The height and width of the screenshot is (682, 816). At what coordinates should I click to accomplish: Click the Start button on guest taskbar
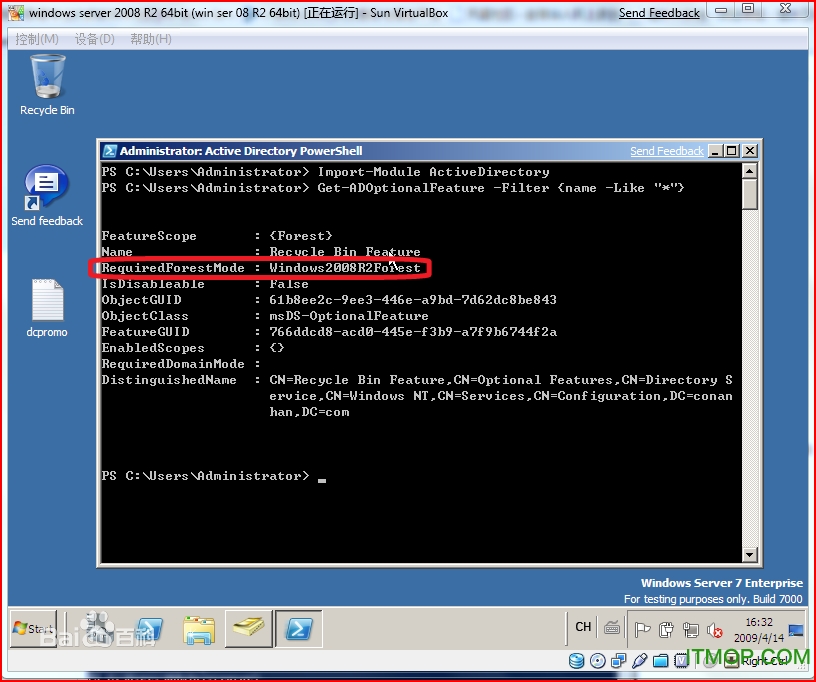tap(34, 628)
